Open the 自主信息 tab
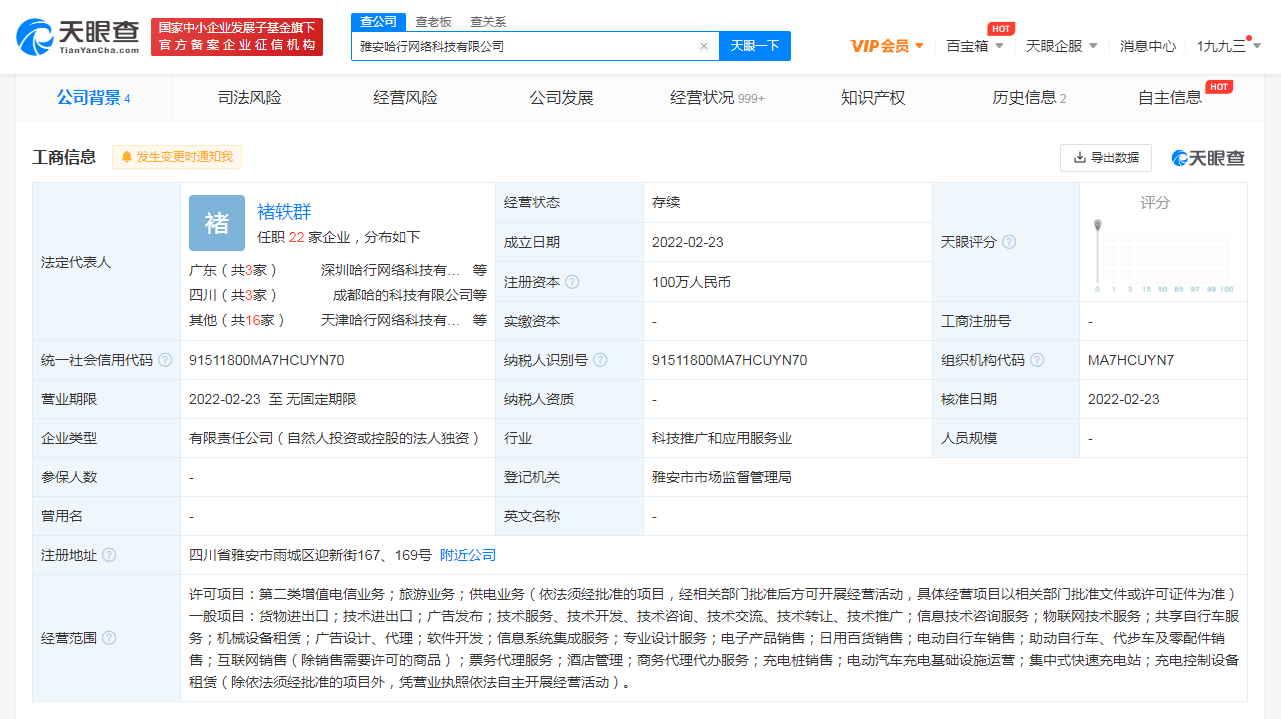The image size is (1281, 719). (x=1171, y=98)
